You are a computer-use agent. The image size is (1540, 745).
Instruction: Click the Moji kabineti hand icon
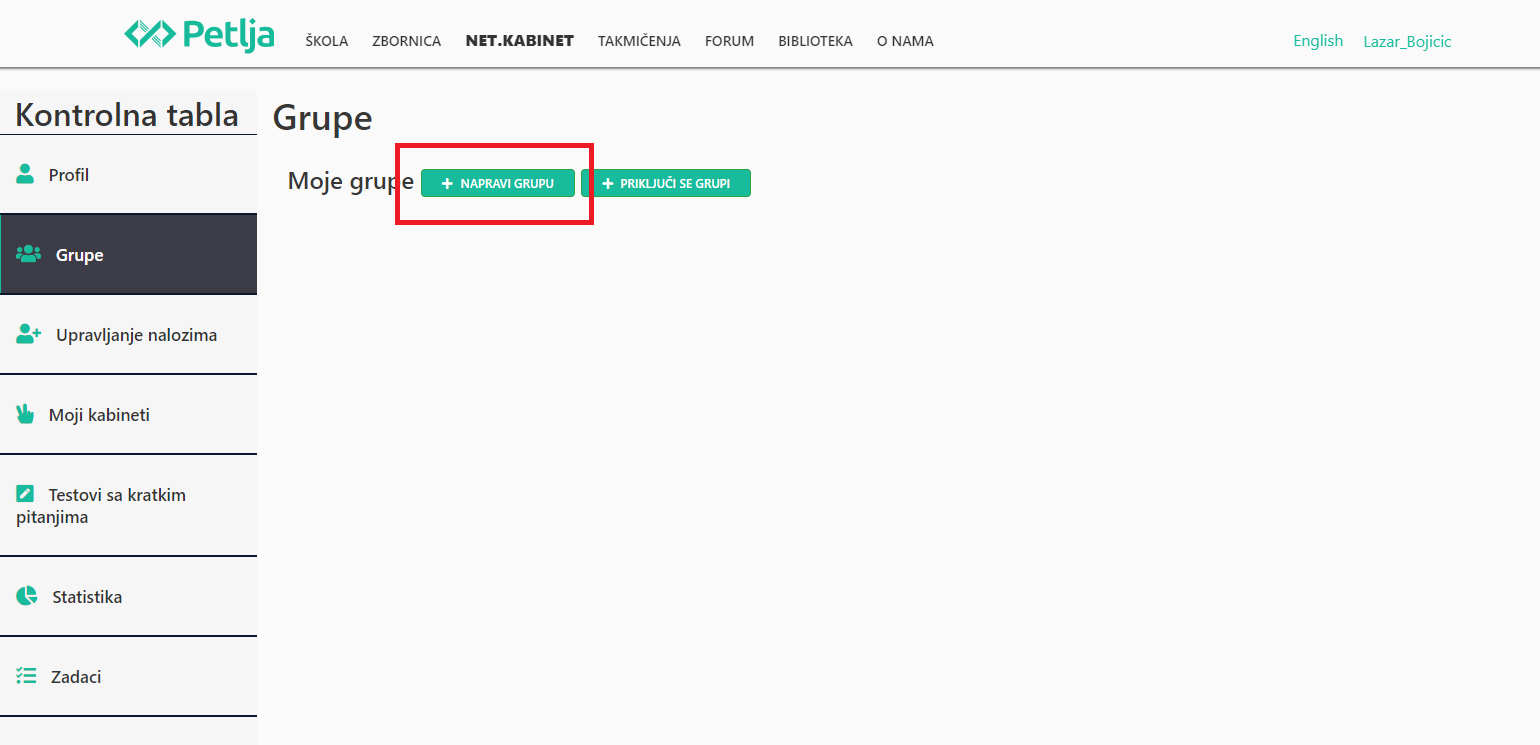(x=26, y=414)
